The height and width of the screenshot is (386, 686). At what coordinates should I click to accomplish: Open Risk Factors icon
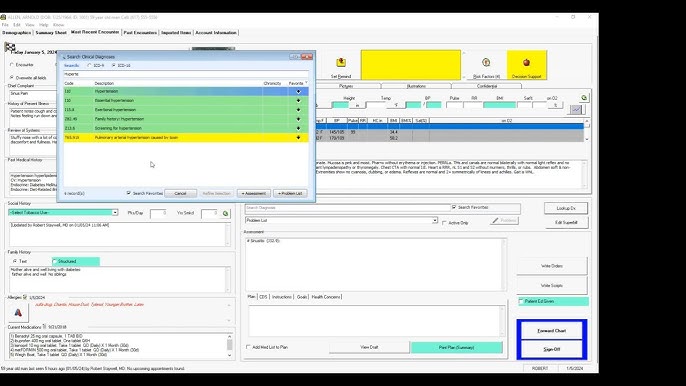(486, 63)
